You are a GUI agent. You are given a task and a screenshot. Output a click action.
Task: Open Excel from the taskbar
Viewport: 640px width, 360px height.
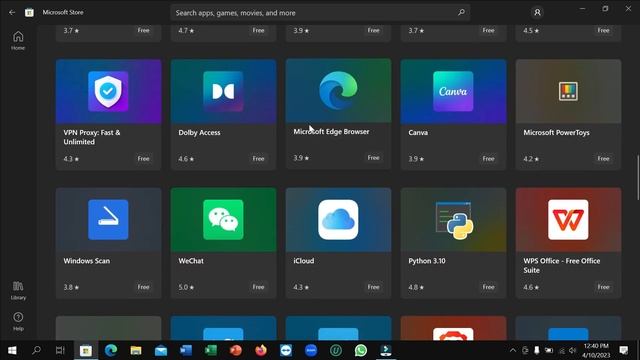[x=211, y=350]
